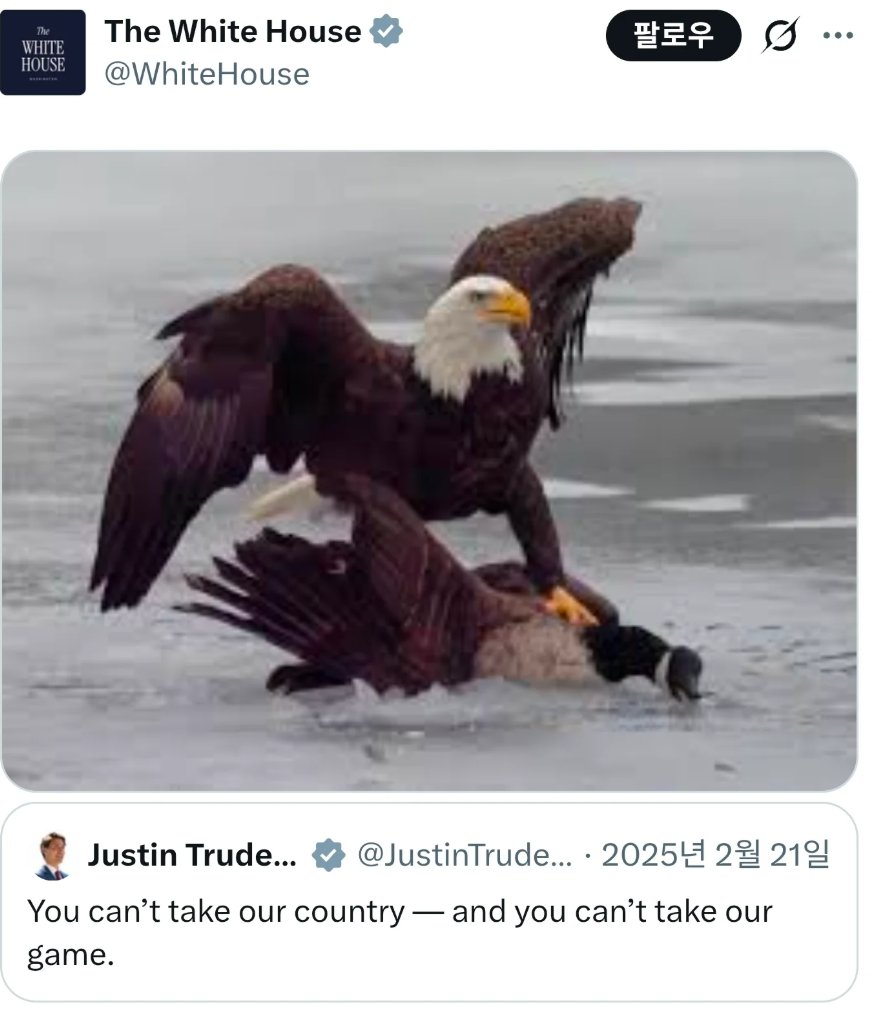This screenshot has width=873, height=1021.
Task: Open the Justin Trude... display name
Action: coord(192,855)
